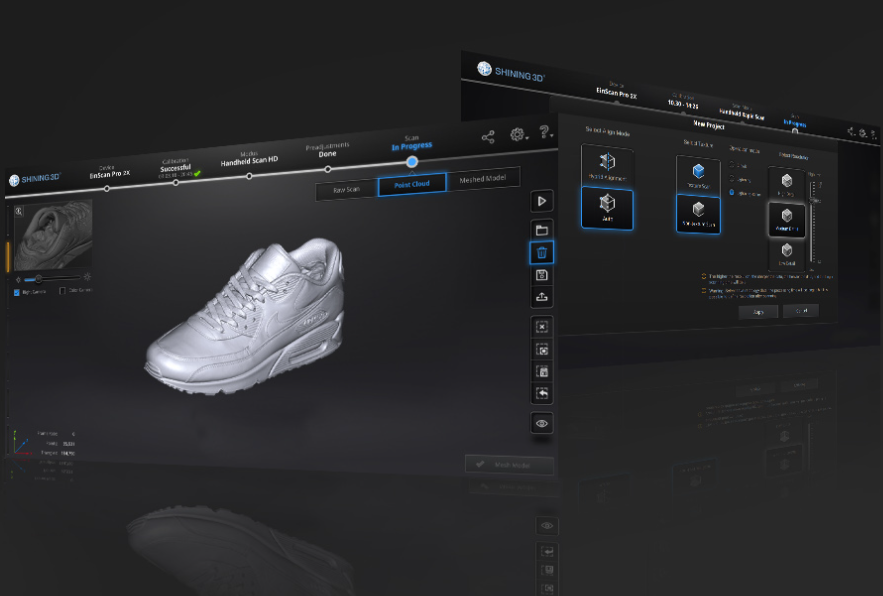883x596 pixels.
Task: Click the EinScan Pro 2X step, back window
Action: tap(617, 92)
